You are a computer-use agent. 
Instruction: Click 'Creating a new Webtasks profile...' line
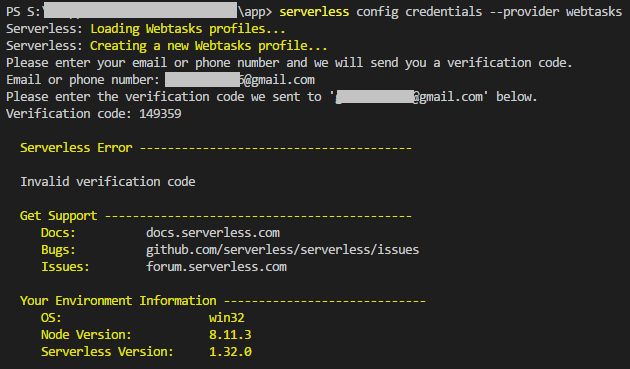(x=209, y=46)
